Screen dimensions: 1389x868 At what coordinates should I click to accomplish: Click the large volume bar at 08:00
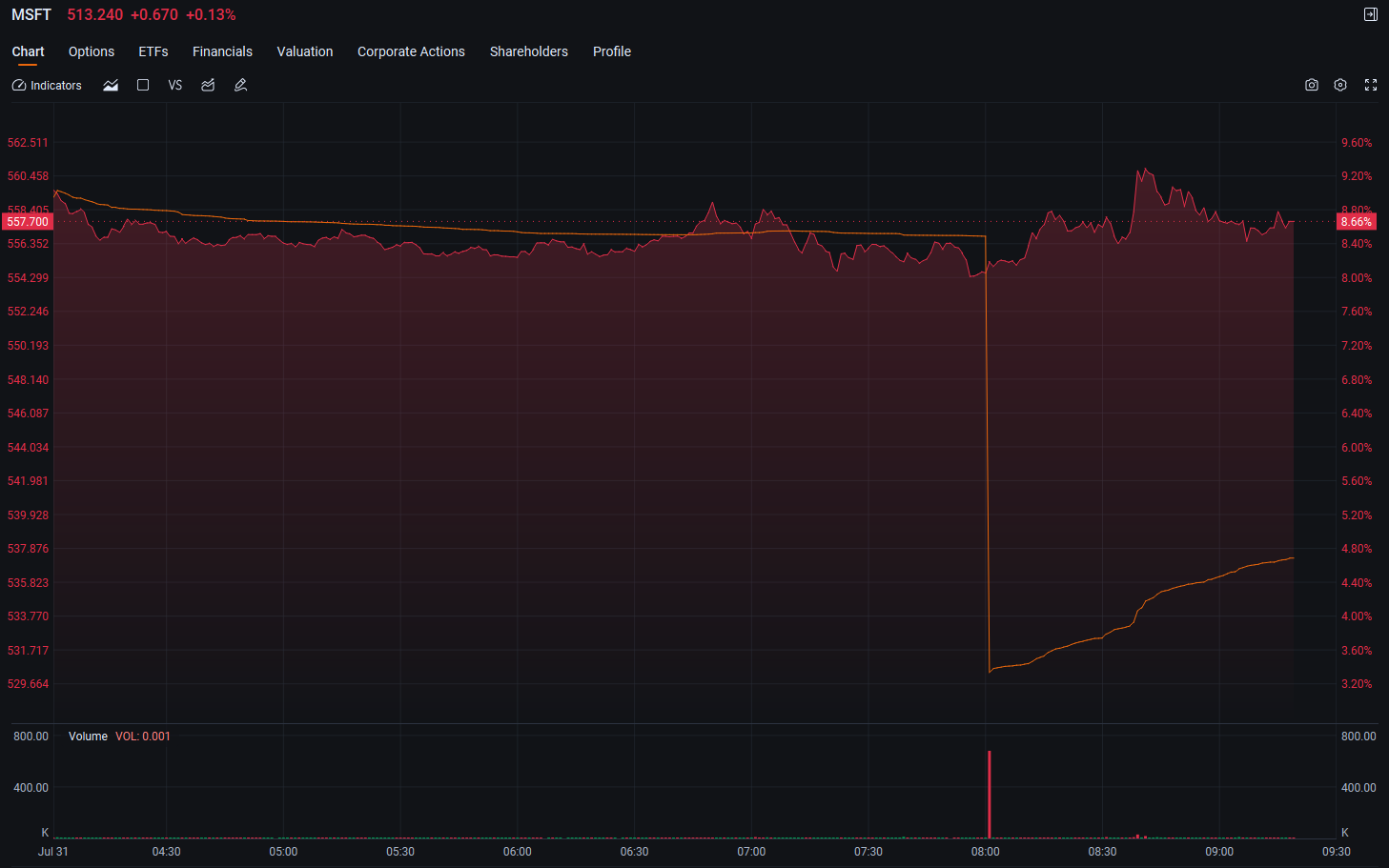click(990, 795)
